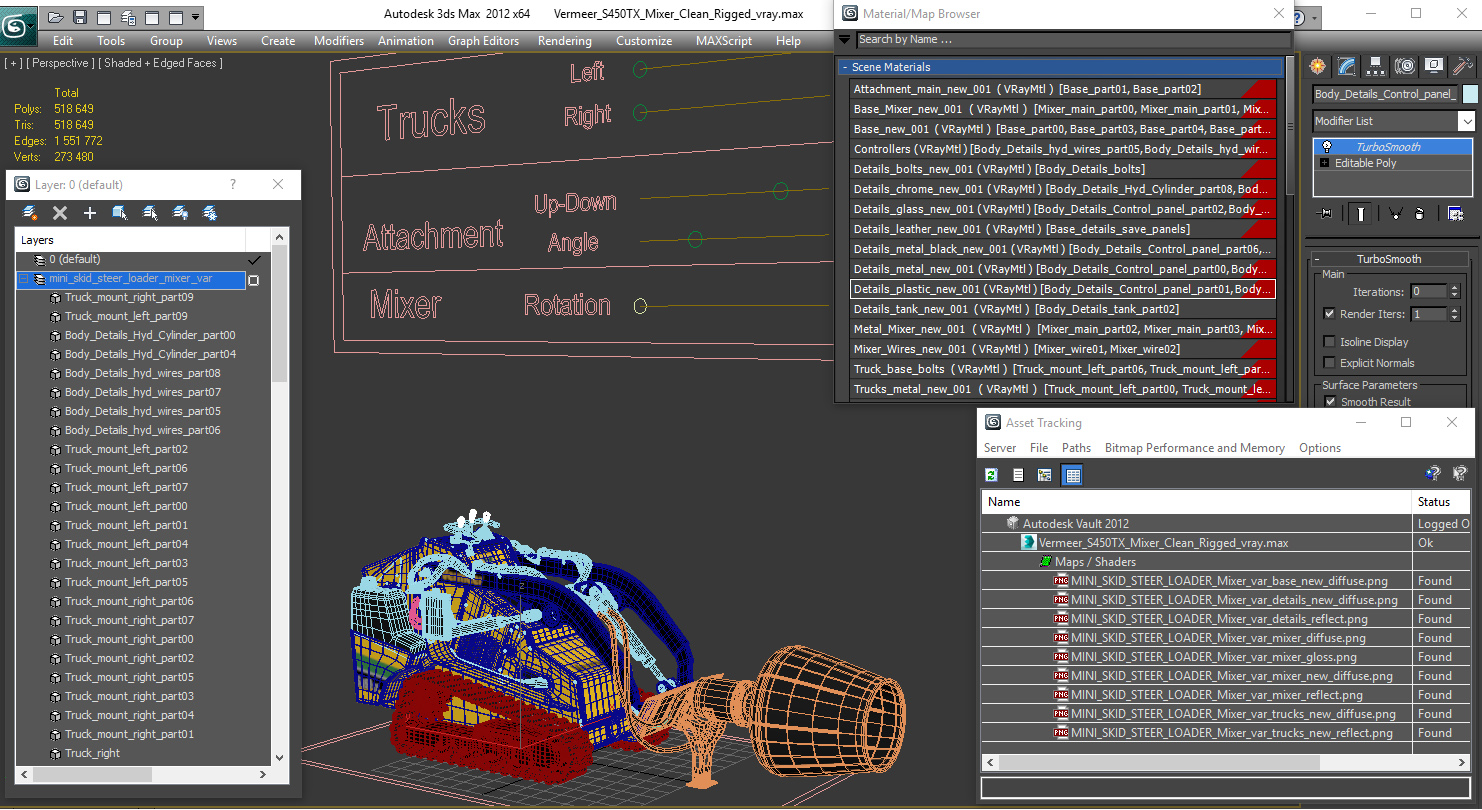The height and width of the screenshot is (810, 1482).
Task: Open the Create command panel tab
Action: pyautogui.click(x=1318, y=66)
